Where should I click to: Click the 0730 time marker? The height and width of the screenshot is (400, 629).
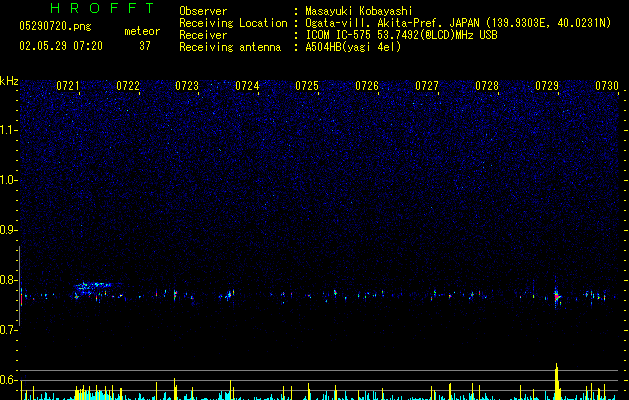point(607,86)
